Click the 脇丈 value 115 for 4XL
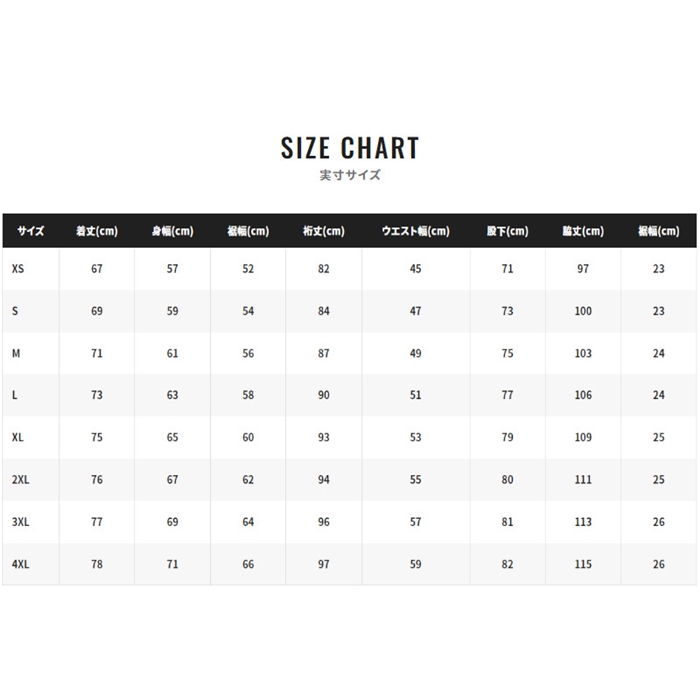This screenshot has height=700, width=700. (583, 564)
